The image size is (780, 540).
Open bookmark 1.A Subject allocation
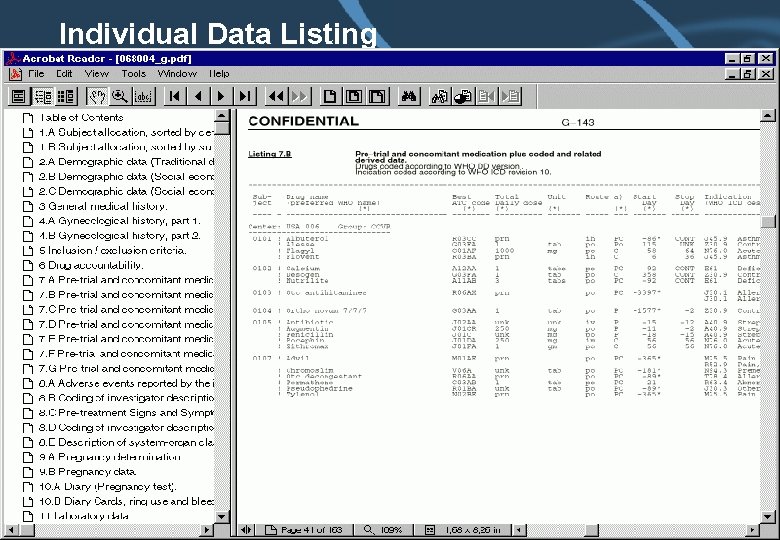click(126, 132)
